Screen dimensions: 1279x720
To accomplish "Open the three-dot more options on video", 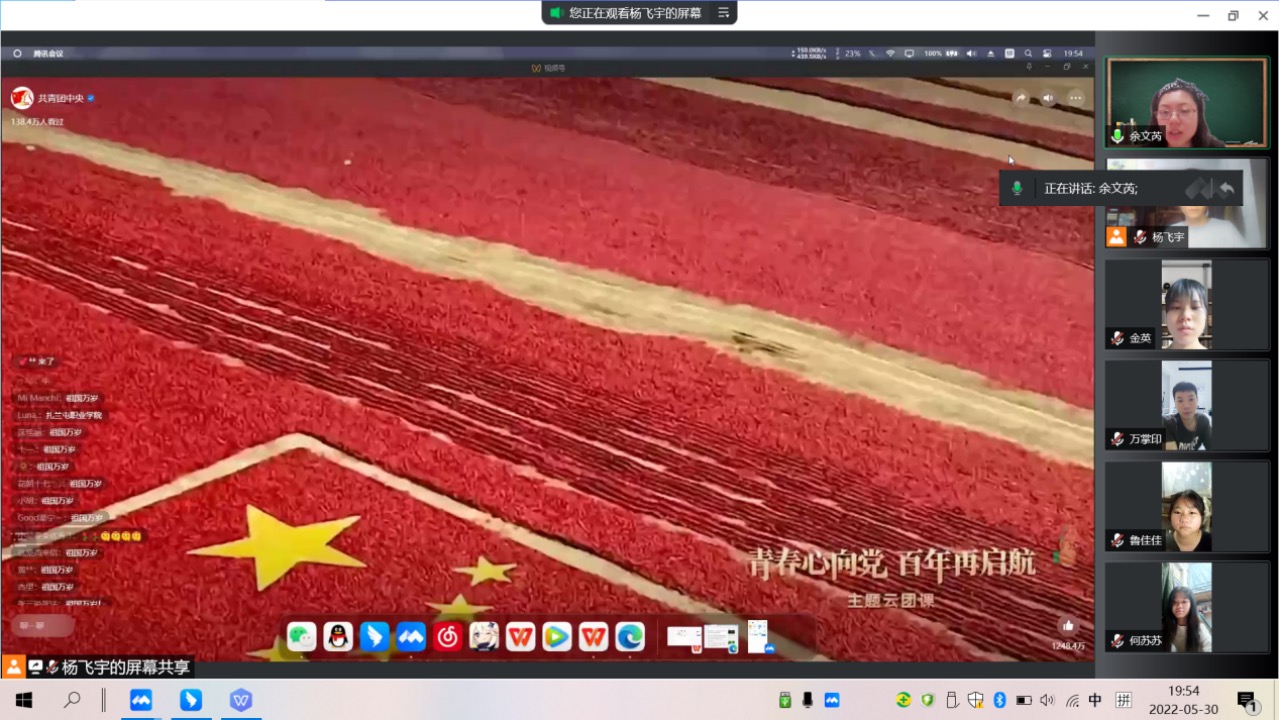I will 1076,98.
